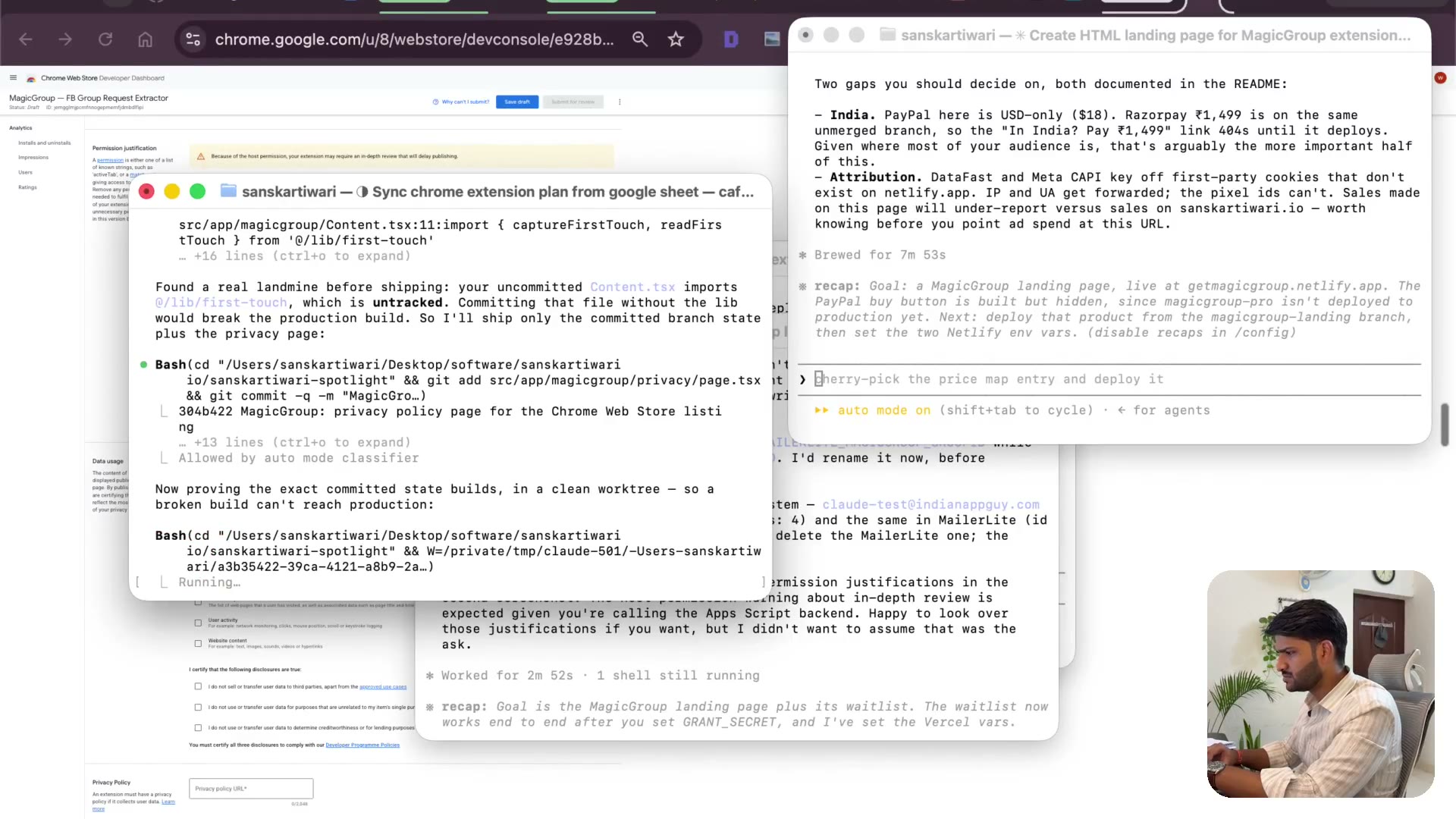
Task: Click the scrollbar thumb at right edge
Action: pyautogui.click(x=1445, y=425)
